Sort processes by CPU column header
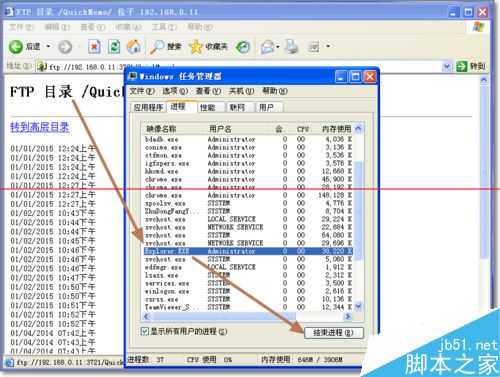The width and height of the screenshot is (500, 377). coord(303,129)
